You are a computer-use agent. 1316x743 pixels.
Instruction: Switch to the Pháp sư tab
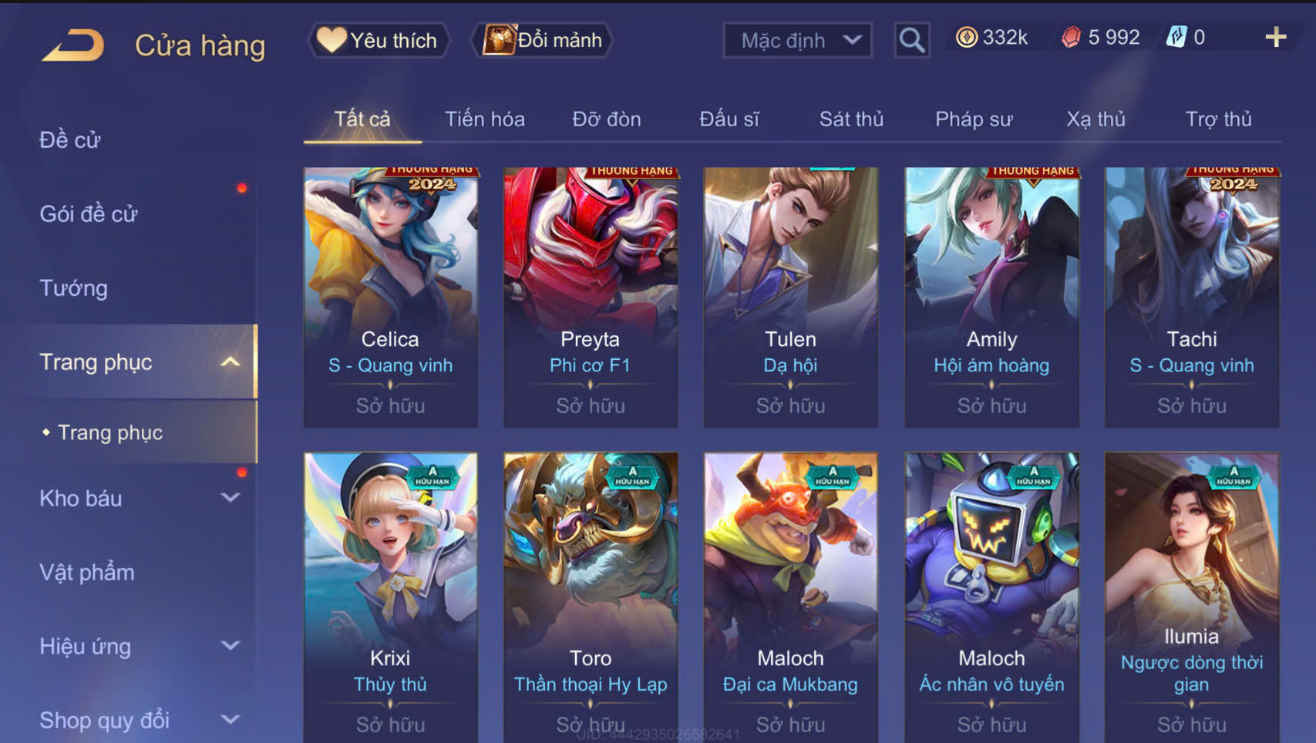tap(974, 119)
